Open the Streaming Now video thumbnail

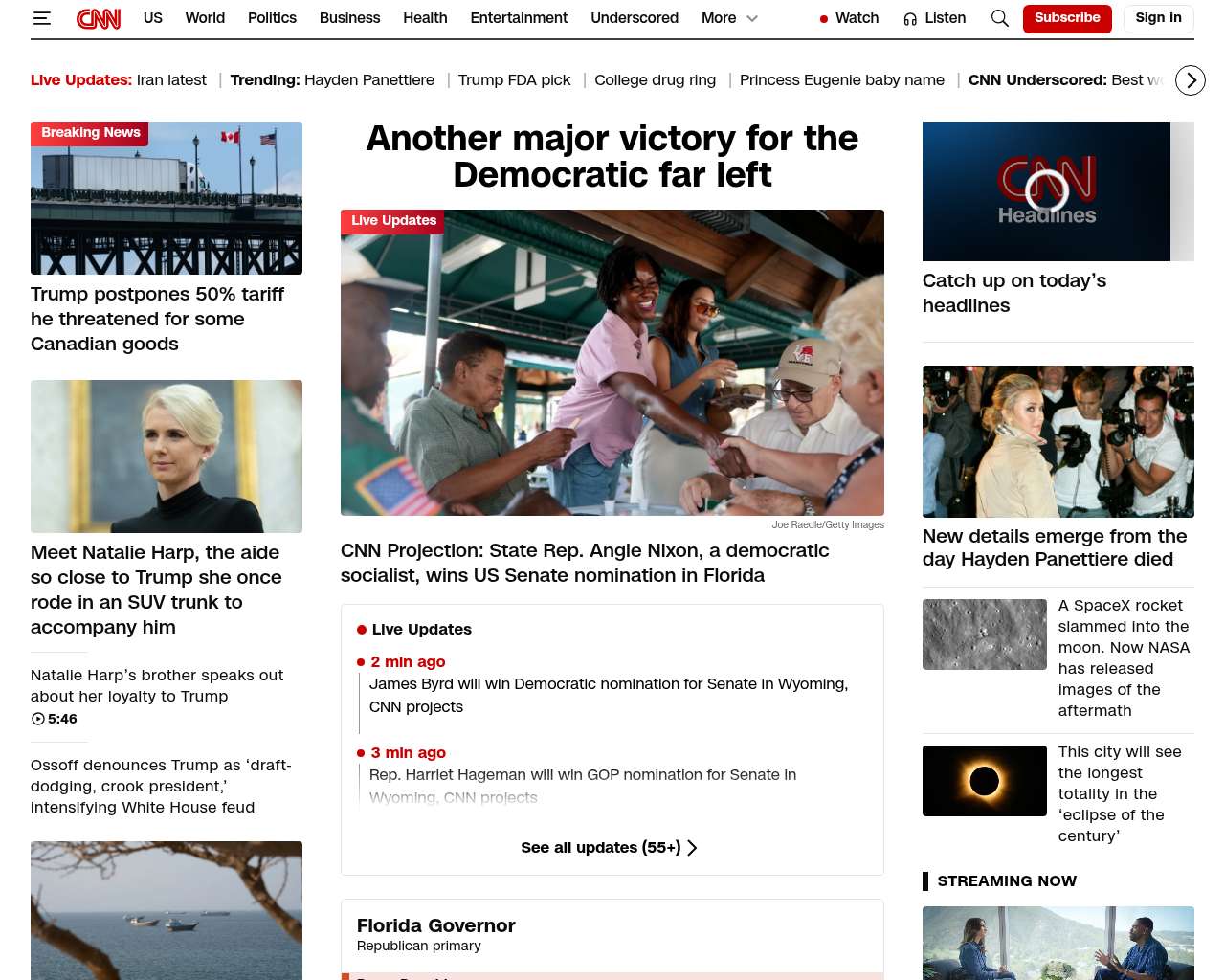tap(1058, 943)
